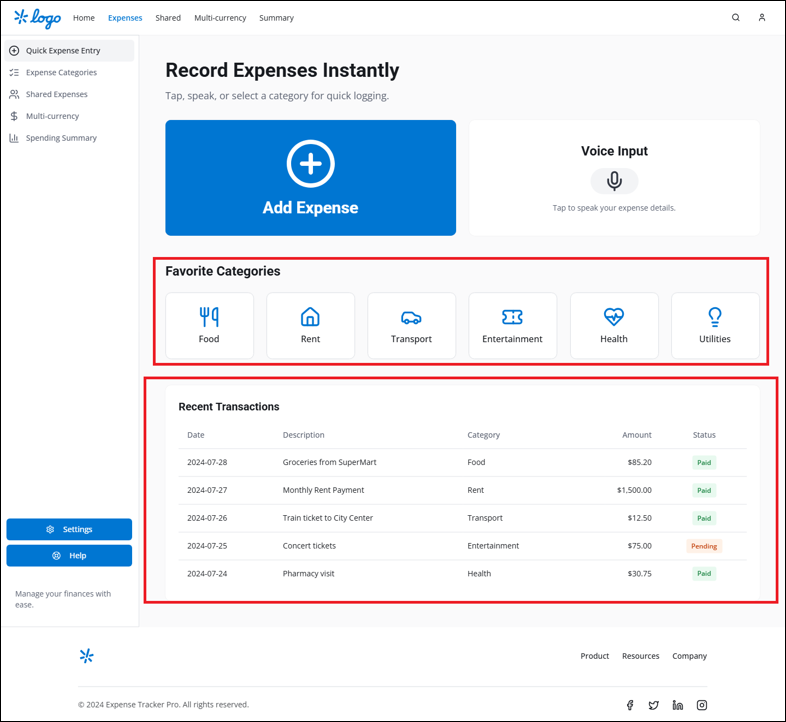Select Quick Expense Entry sidebar item
The height and width of the screenshot is (722, 786).
[x=69, y=51]
